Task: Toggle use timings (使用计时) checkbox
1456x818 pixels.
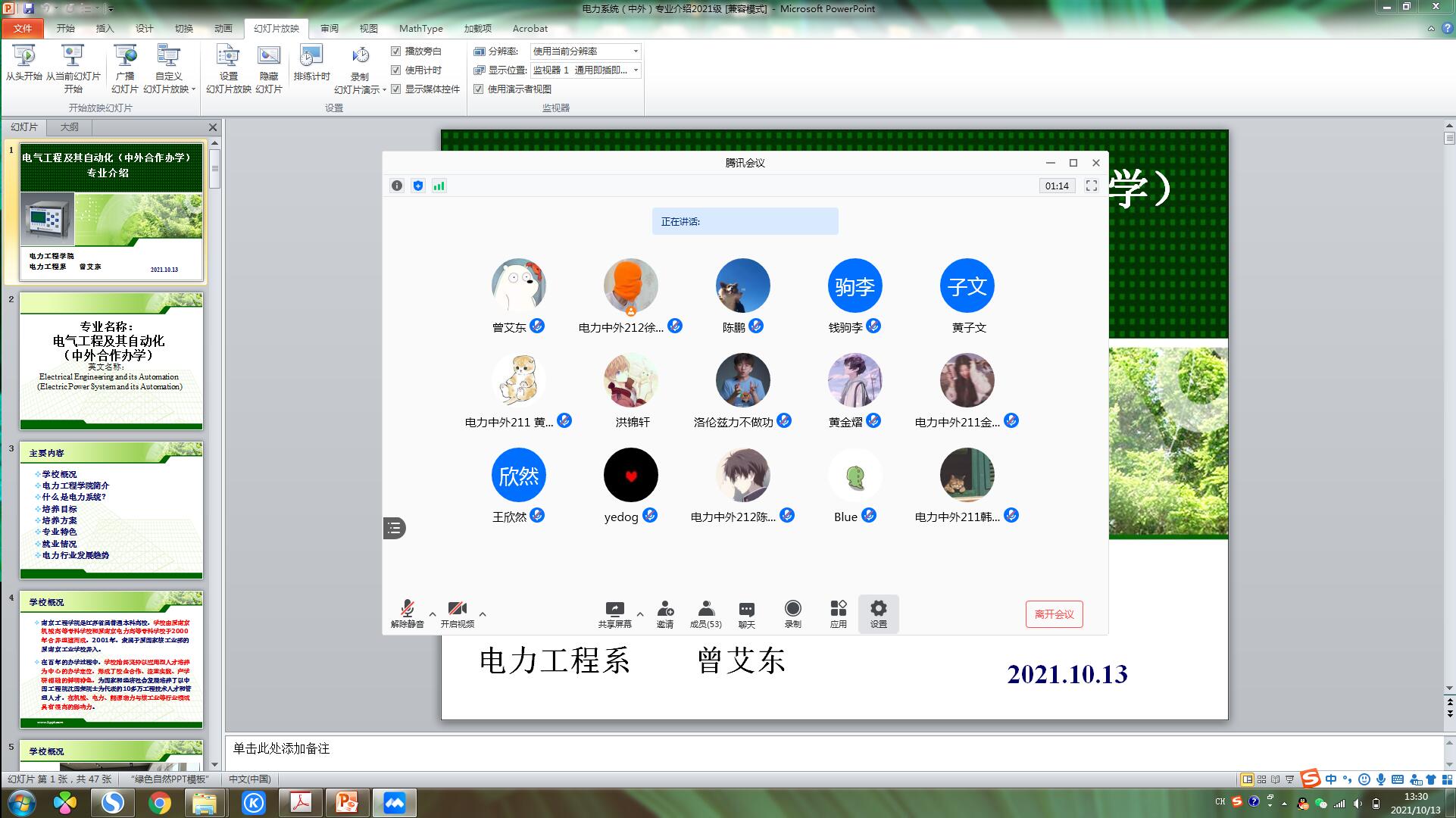Action: (x=395, y=70)
